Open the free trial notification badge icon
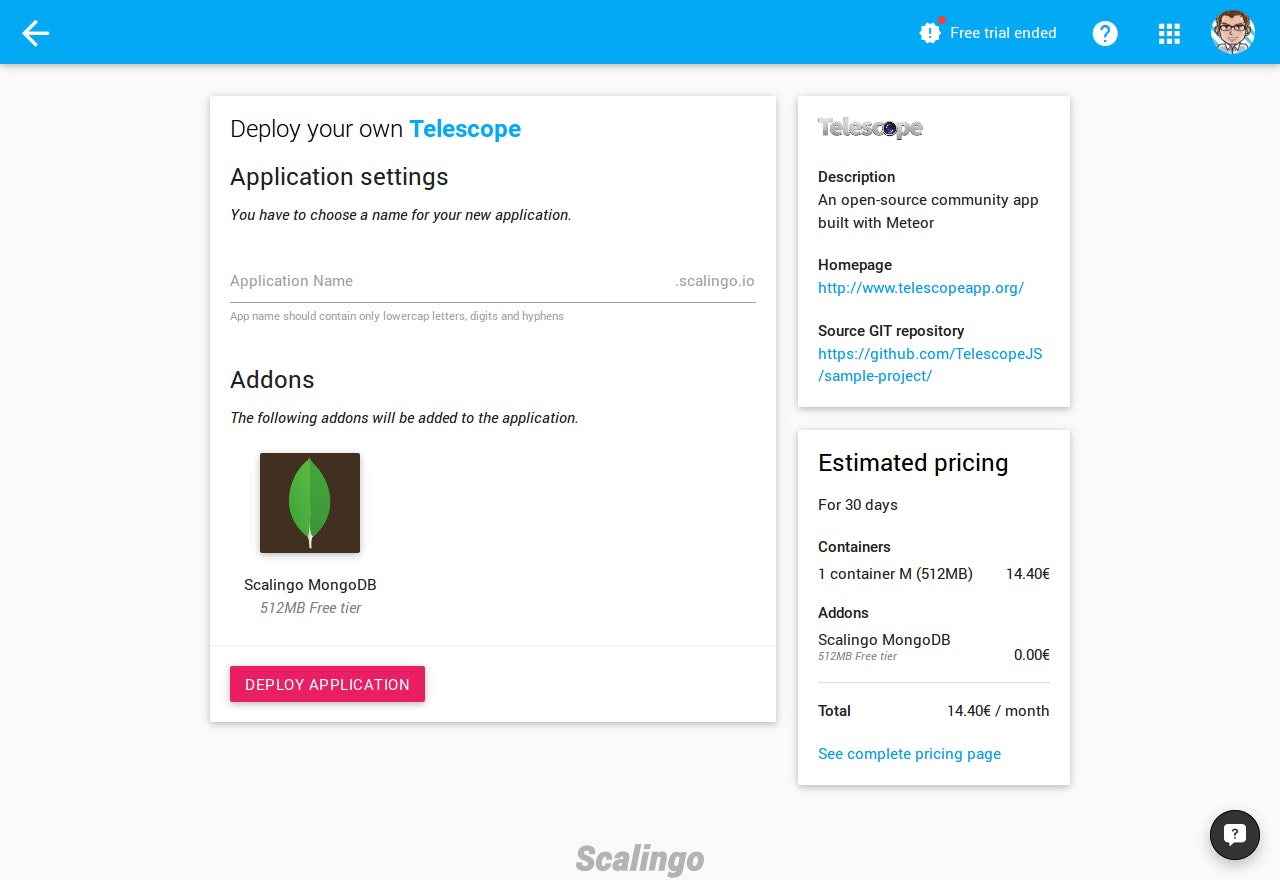The width and height of the screenshot is (1280, 880). click(x=929, y=32)
